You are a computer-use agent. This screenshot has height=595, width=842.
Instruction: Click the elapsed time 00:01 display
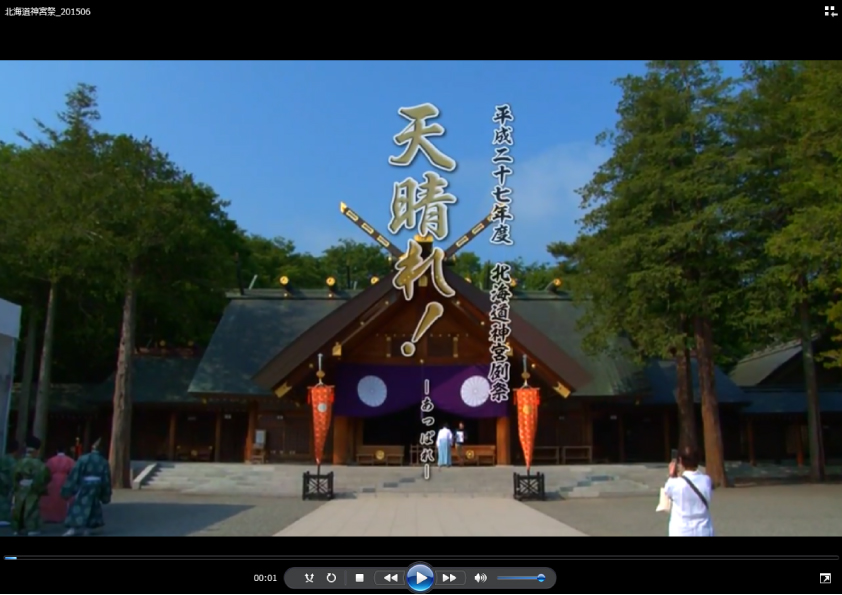click(x=265, y=578)
